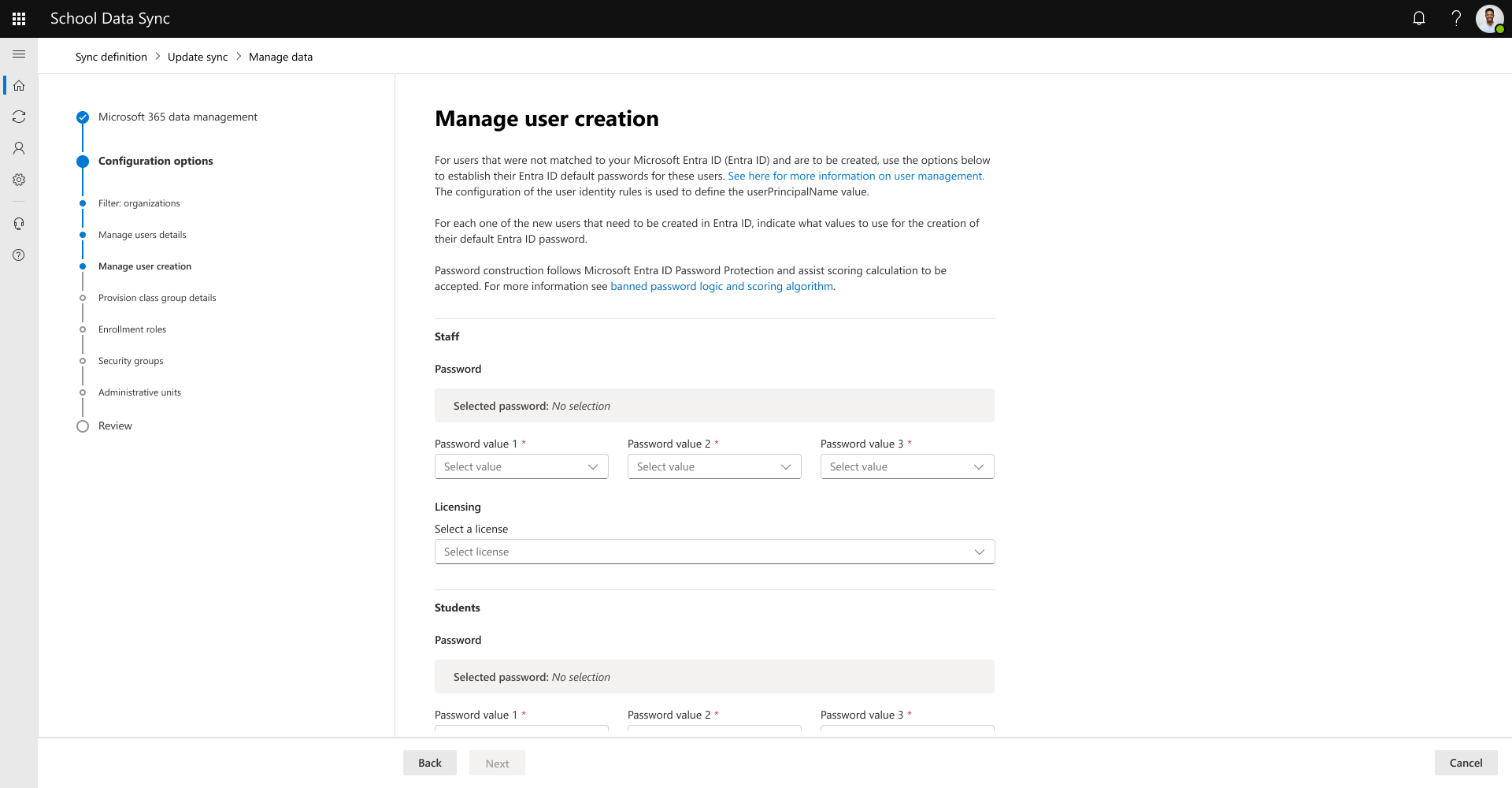The image size is (1512, 788).
Task: Jump to Enrollment roles step
Action: pos(132,329)
